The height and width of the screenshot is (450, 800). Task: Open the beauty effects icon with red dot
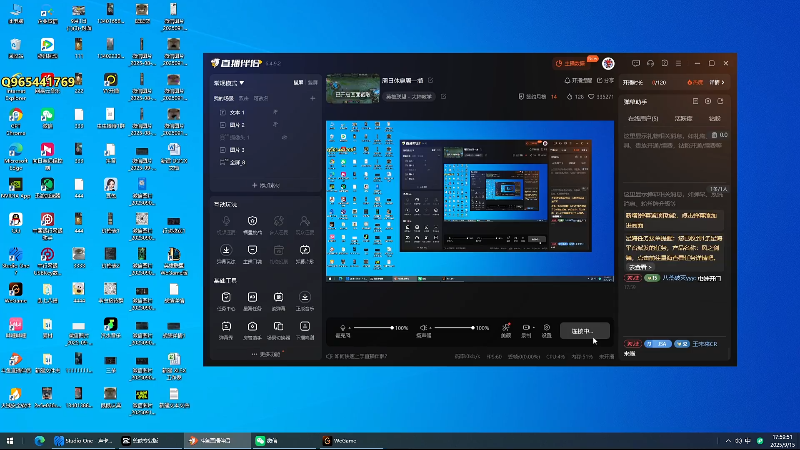pyautogui.click(x=506, y=328)
